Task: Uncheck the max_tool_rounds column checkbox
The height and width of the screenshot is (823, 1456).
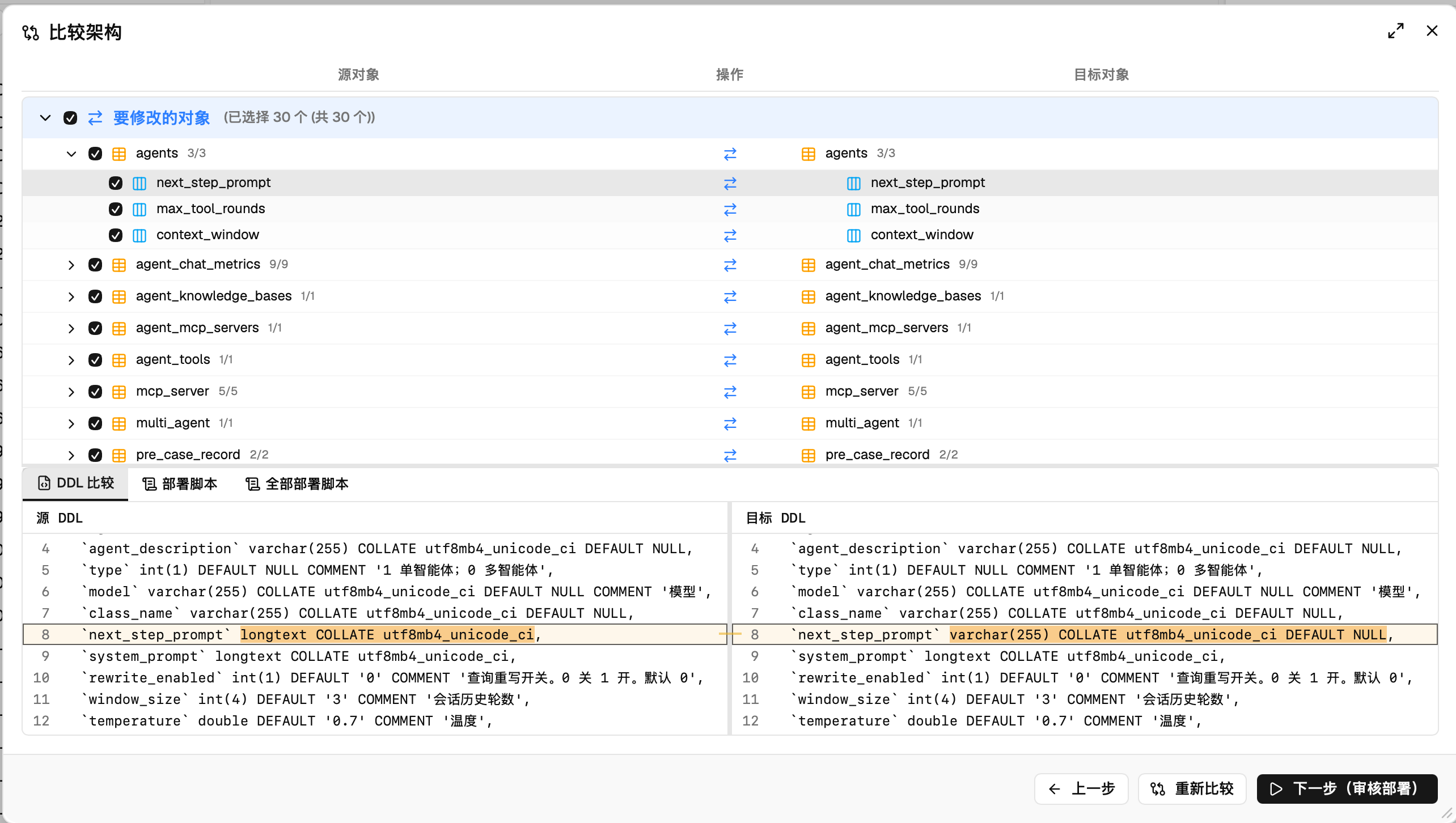Action: [x=116, y=209]
